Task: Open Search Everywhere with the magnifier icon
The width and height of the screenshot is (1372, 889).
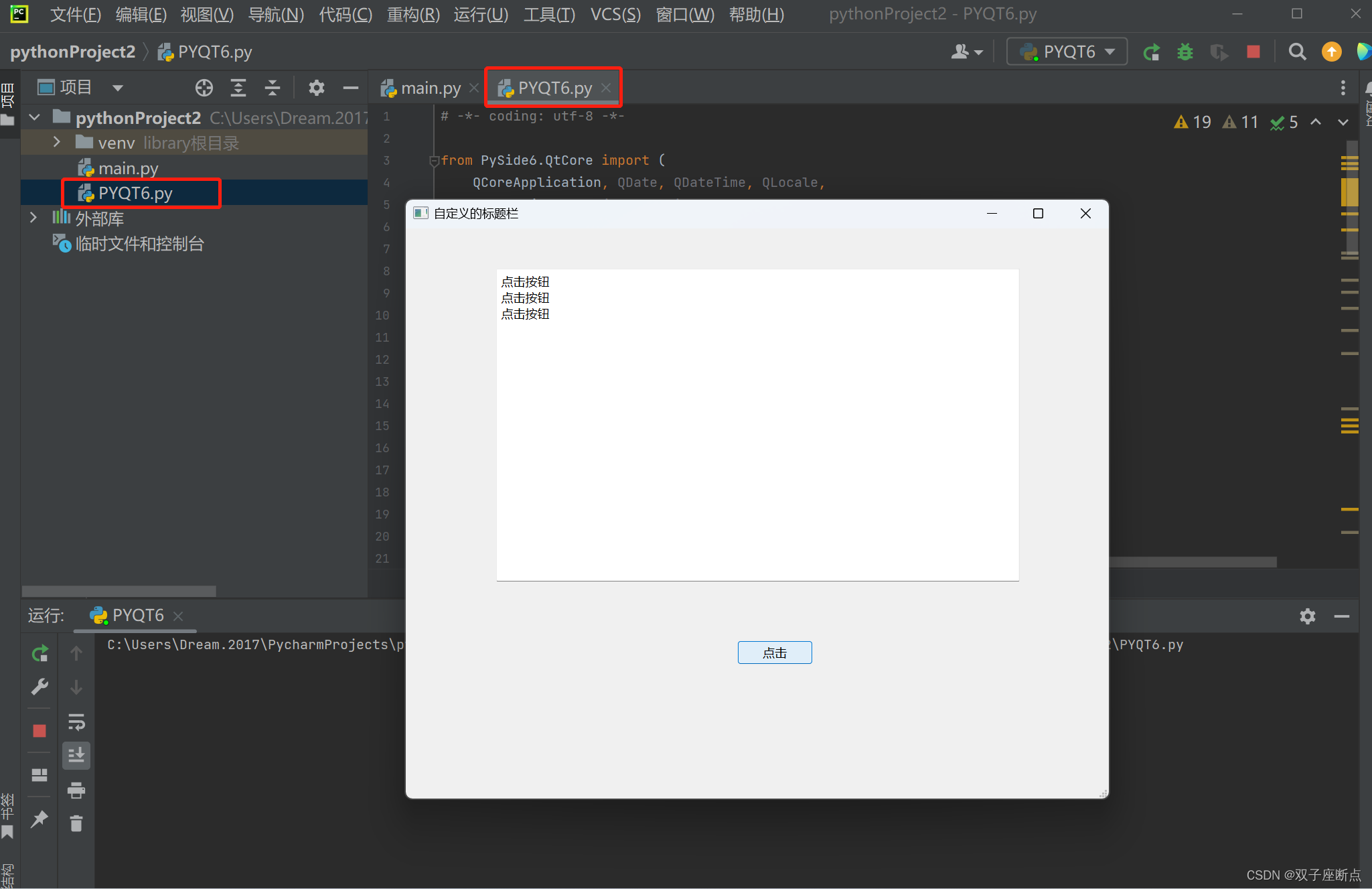Action: pyautogui.click(x=1298, y=51)
